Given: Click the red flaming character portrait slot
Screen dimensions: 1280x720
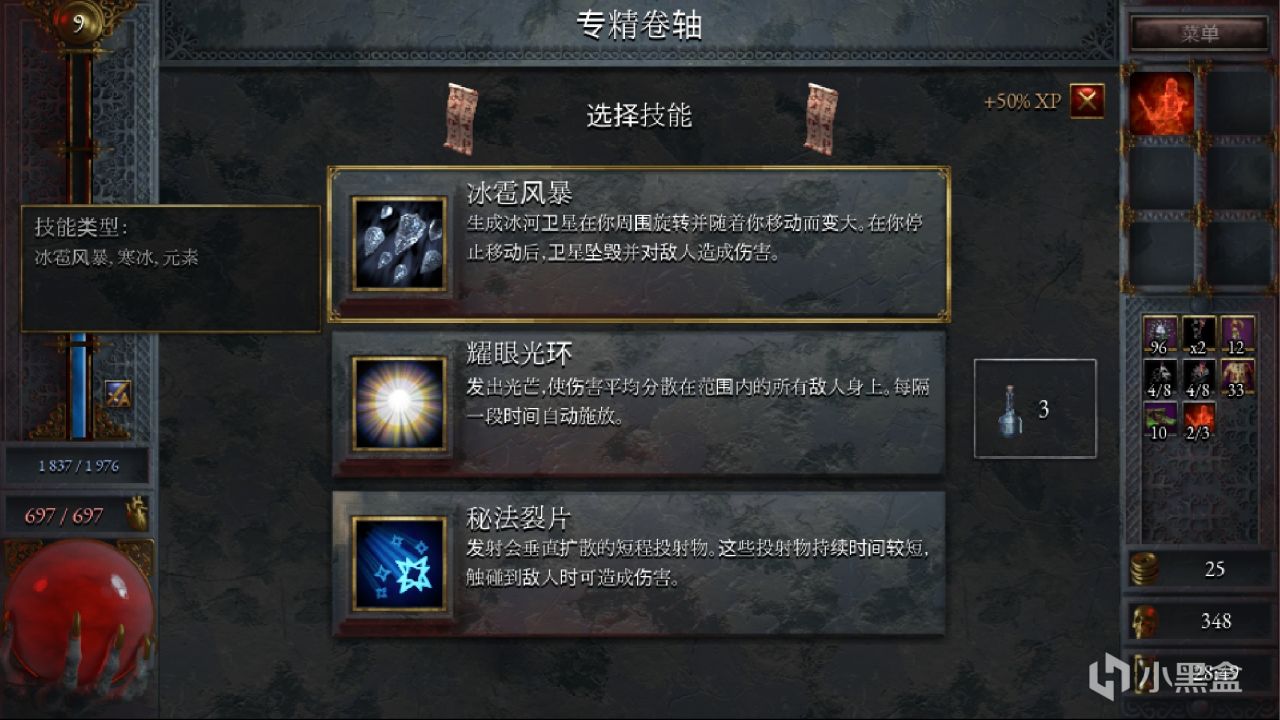Looking at the screenshot, I should click(1162, 104).
